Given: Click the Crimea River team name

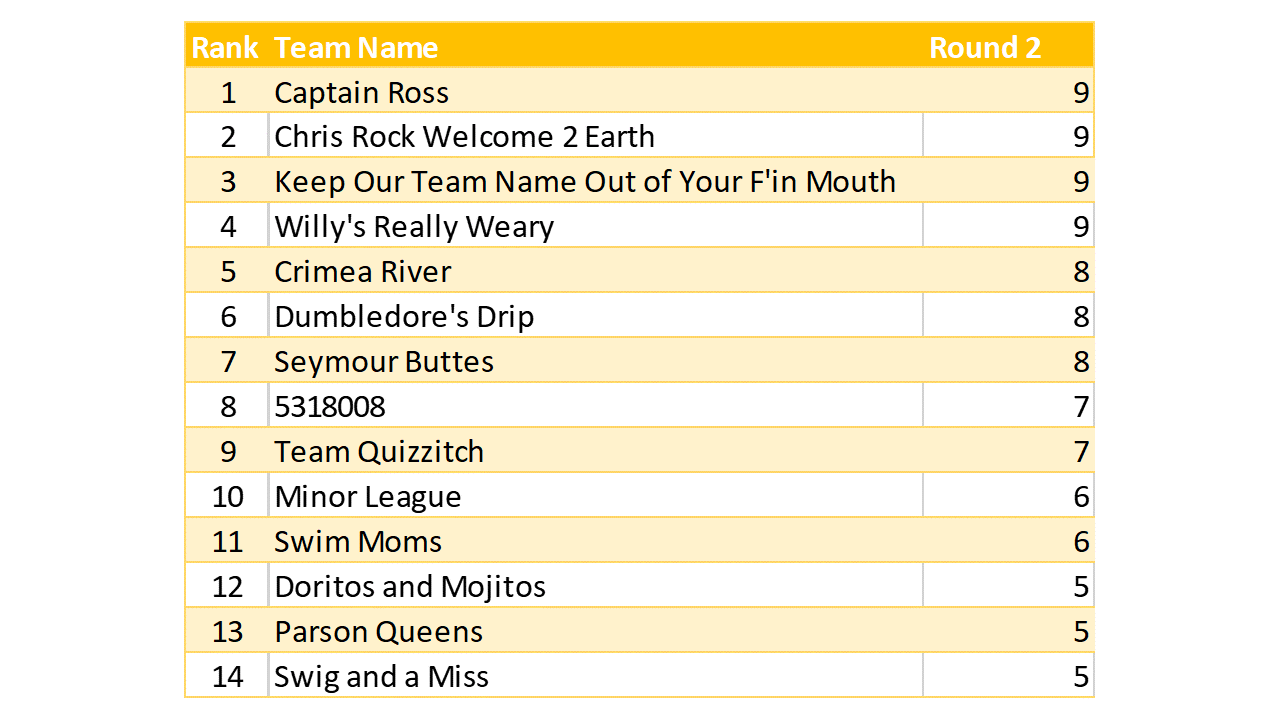Looking at the screenshot, I should tap(362, 271).
